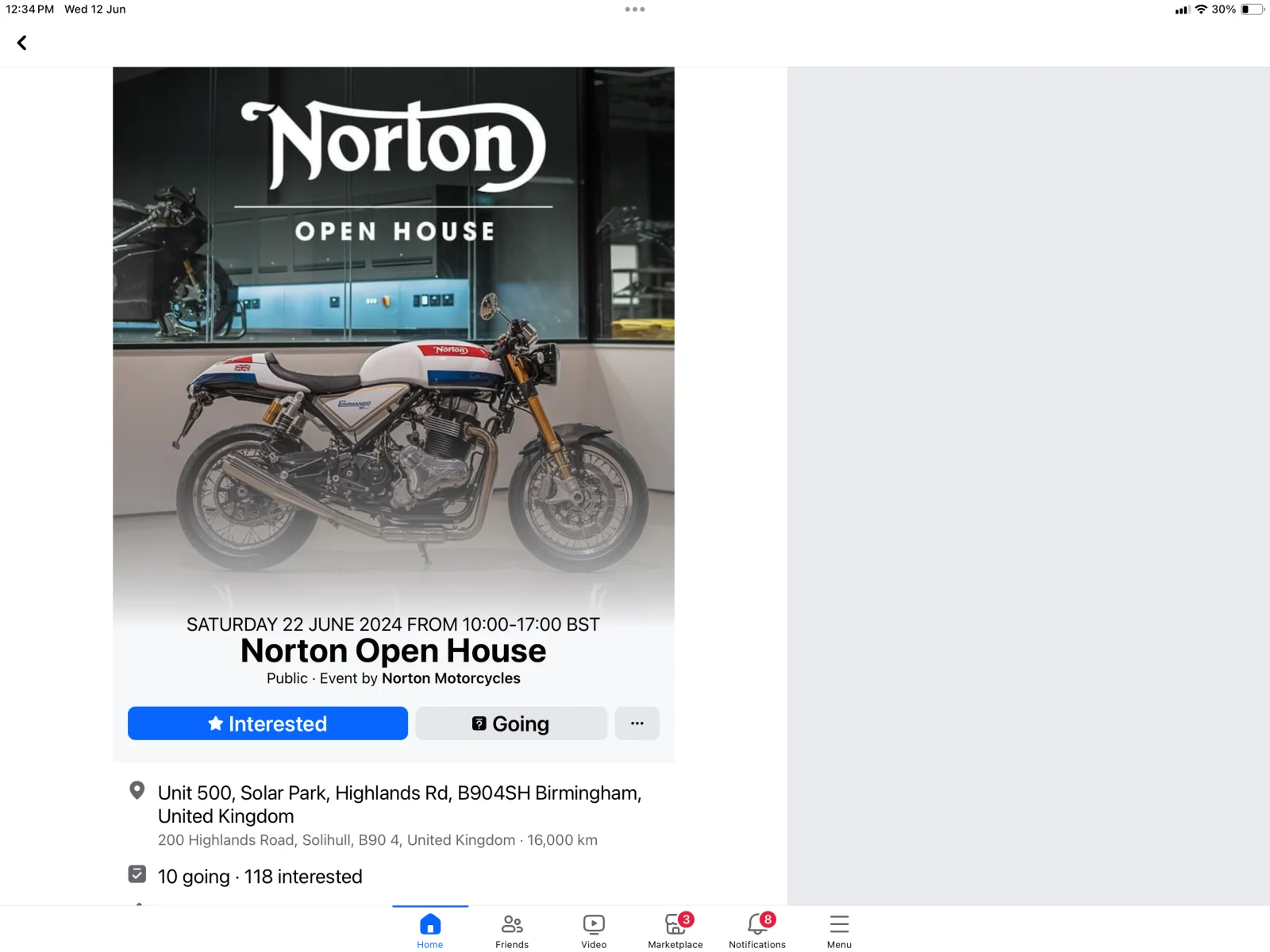Open the event address Unit 500 Solar Park
1270x952 pixels.
[399, 804]
